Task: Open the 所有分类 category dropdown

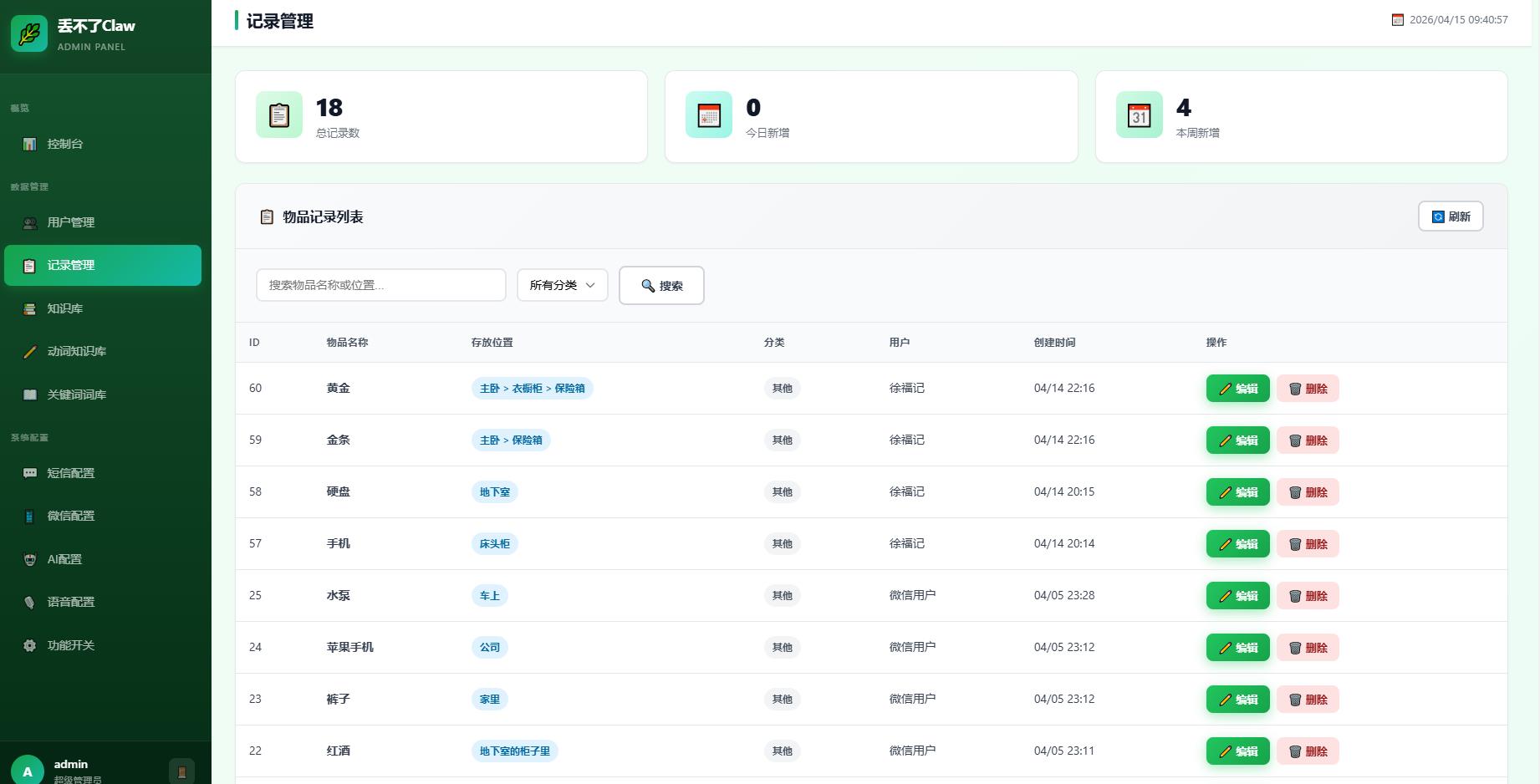Action: click(562, 285)
